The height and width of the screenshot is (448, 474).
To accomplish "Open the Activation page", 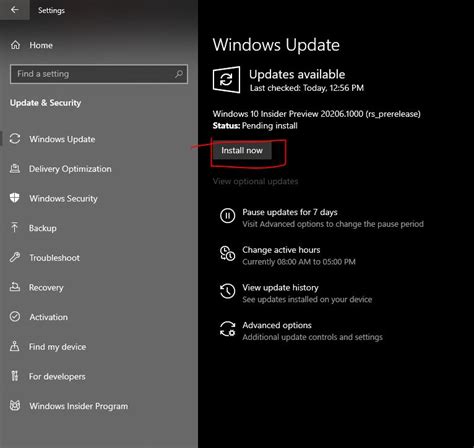I will point(49,317).
